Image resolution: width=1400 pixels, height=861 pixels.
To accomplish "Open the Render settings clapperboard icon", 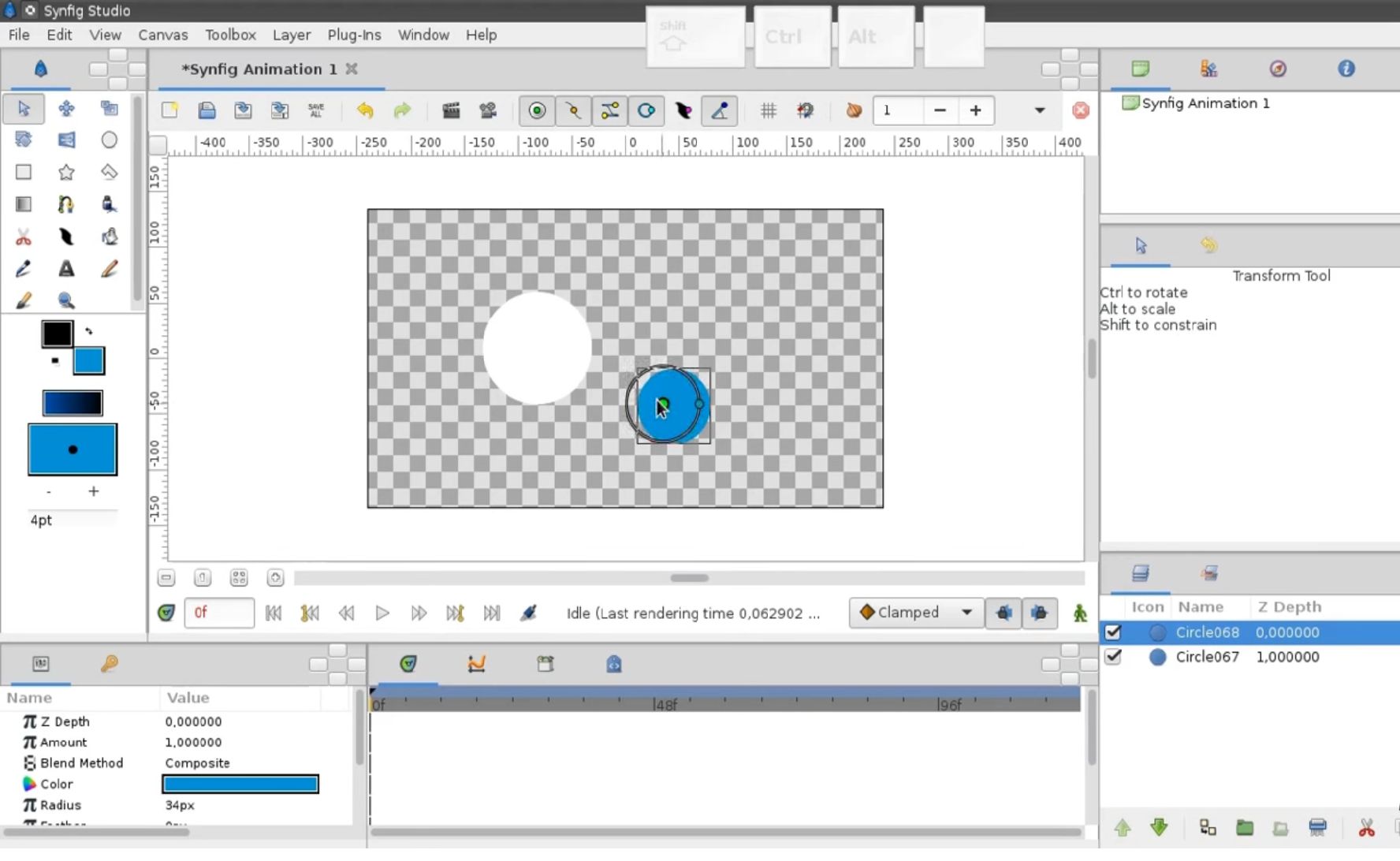I will (451, 110).
